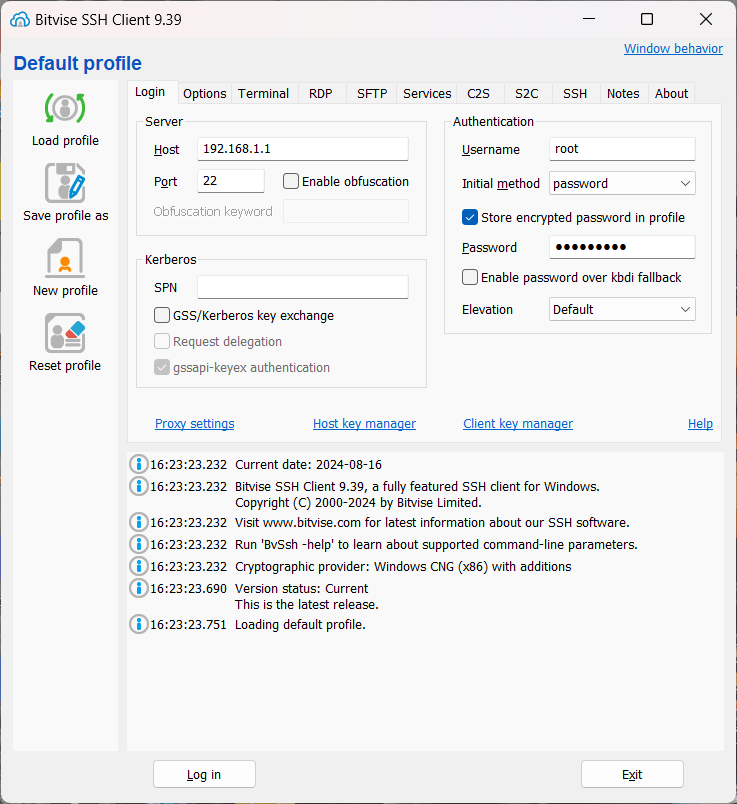Click info icon beside Version status log entry
The width and height of the screenshot is (737, 804).
point(138,588)
